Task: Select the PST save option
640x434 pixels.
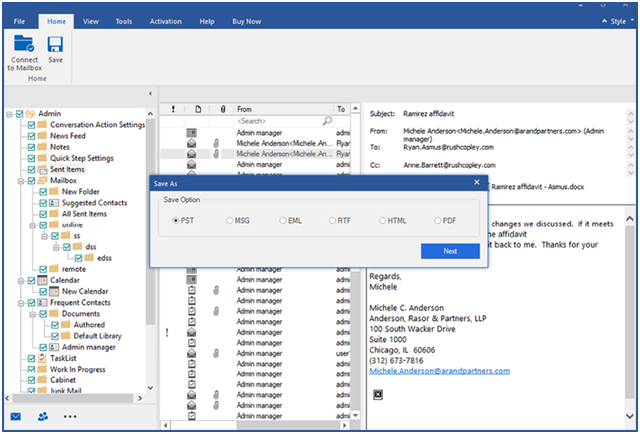Action: pos(177,220)
